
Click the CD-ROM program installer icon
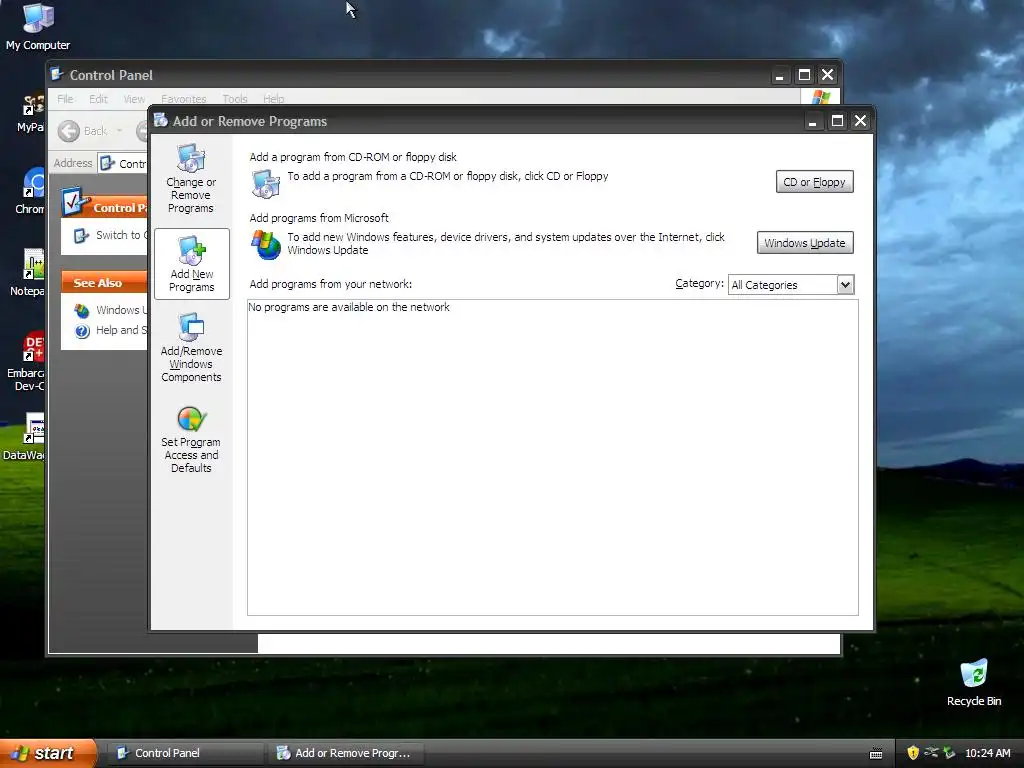click(266, 184)
